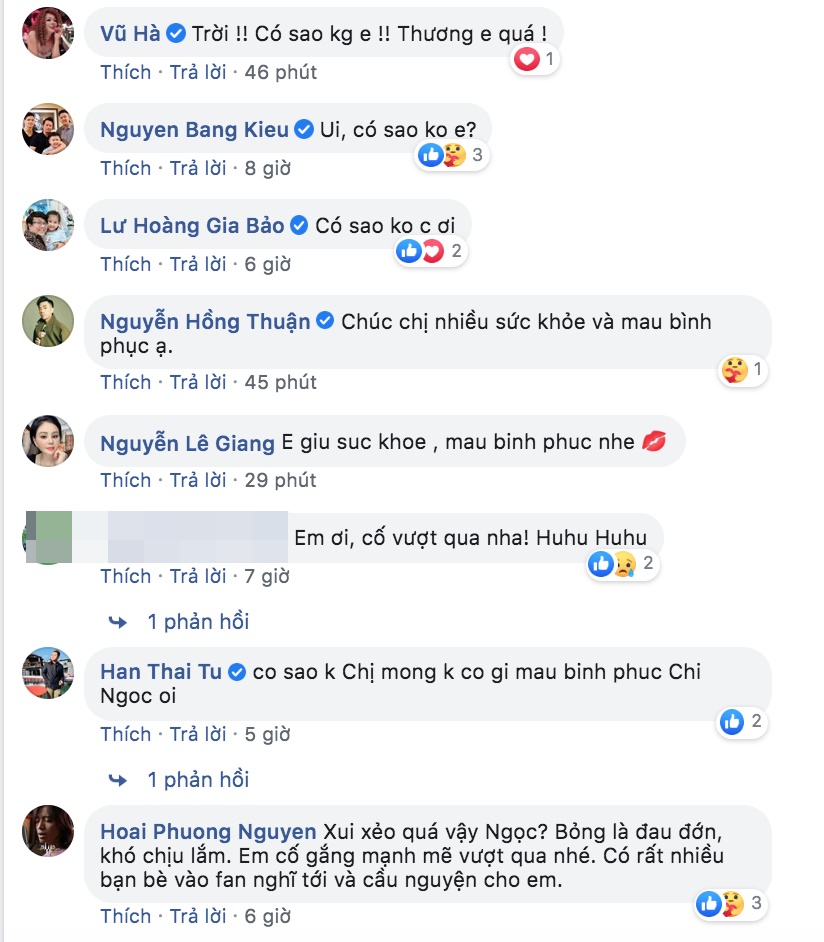824x942 pixels.
Task: Click the care reaction icon under Nguyen Bang Kieu's comment
Action: tap(454, 154)
